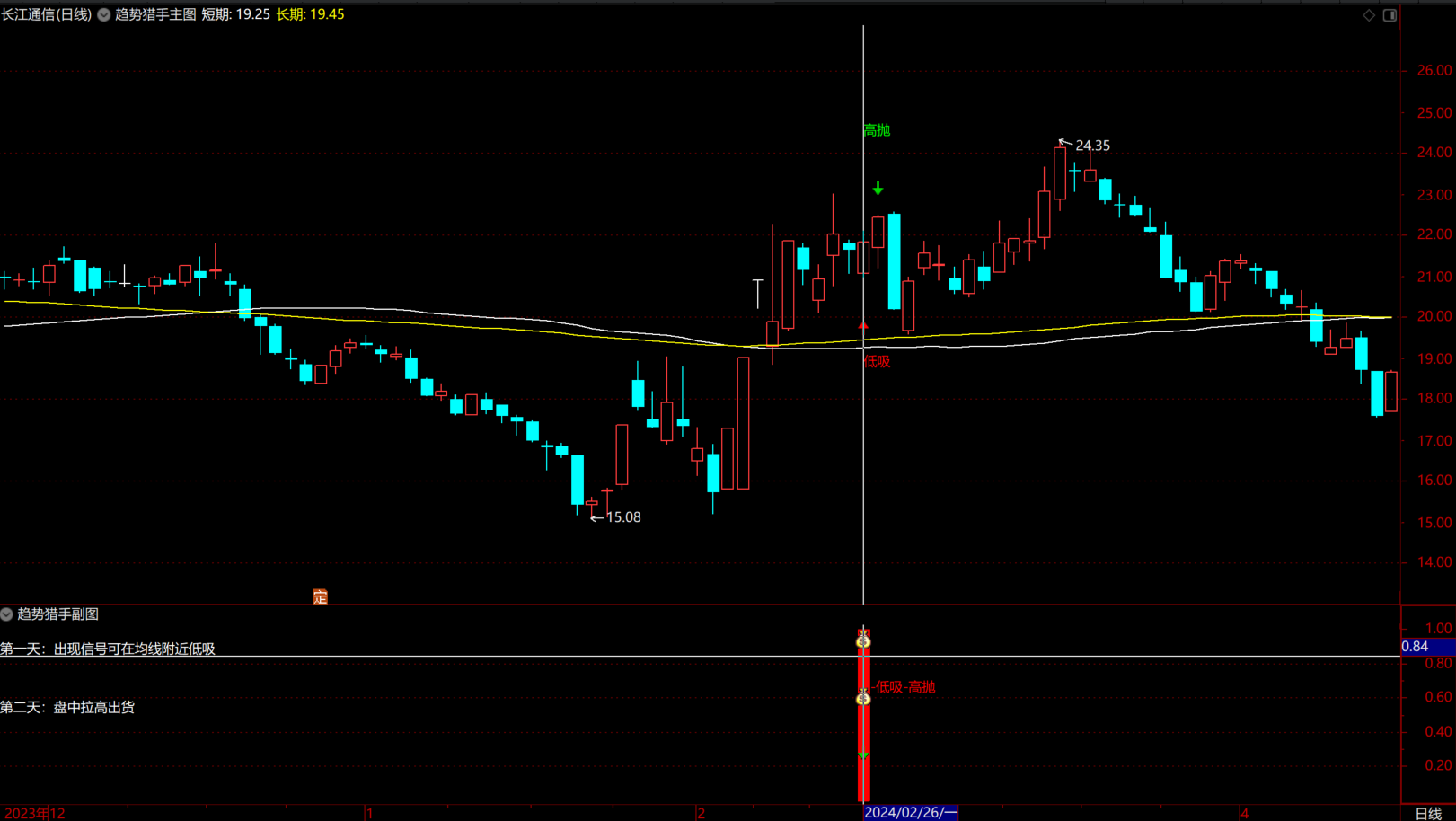Image resolution: width=1456 pixels, height=821 pixels.
Task: Click the yellow 长期: 19.45 value
Action: coord(310,14)
